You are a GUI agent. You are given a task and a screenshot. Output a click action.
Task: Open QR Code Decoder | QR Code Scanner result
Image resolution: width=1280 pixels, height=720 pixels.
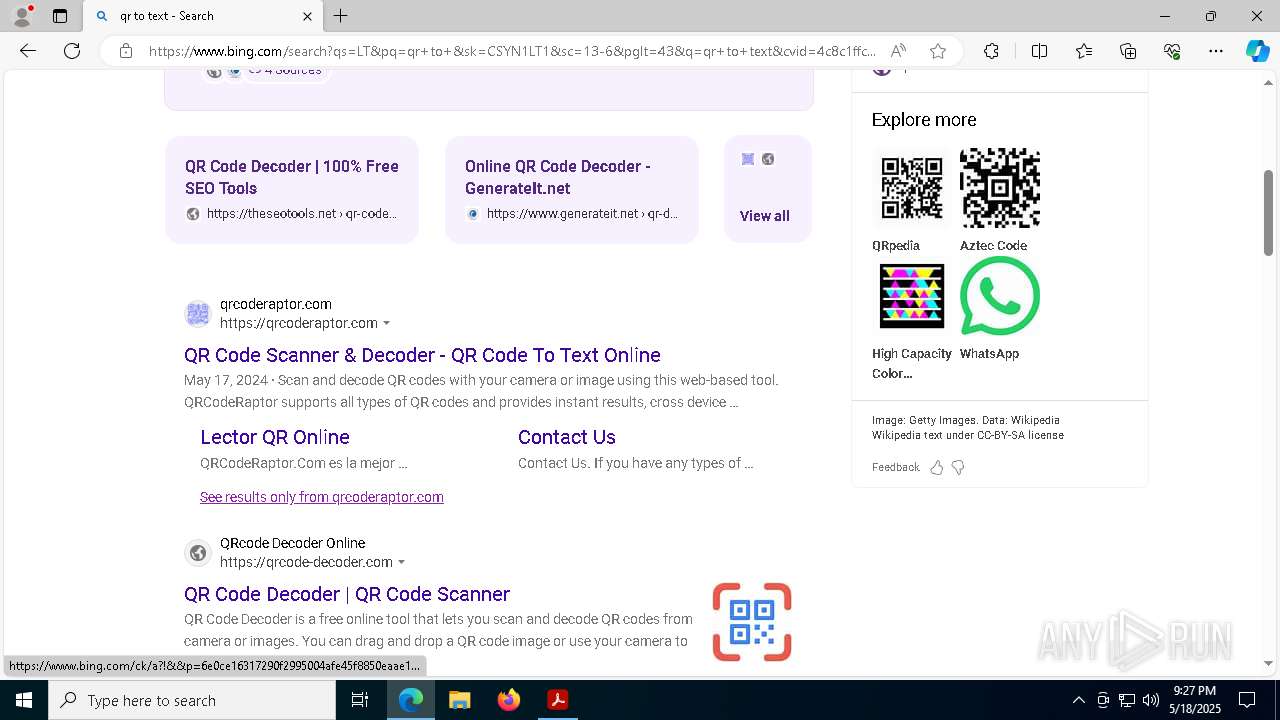[x=347, y=594]
